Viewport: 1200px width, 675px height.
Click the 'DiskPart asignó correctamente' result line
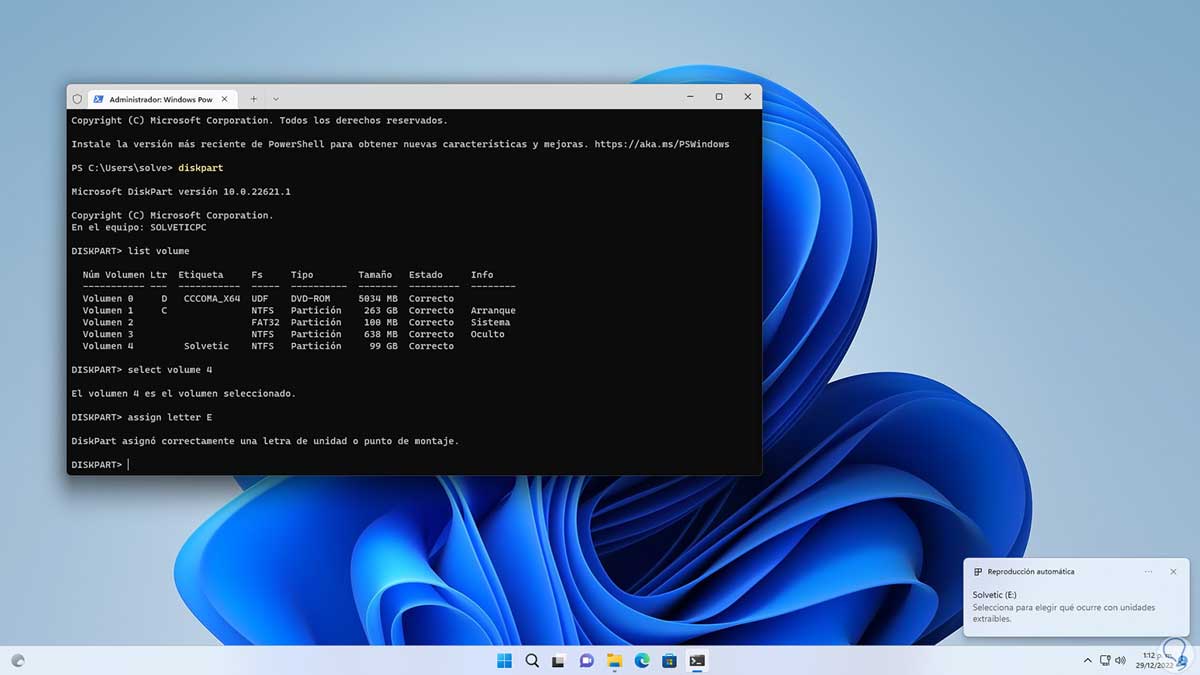(x=265, y=441)
